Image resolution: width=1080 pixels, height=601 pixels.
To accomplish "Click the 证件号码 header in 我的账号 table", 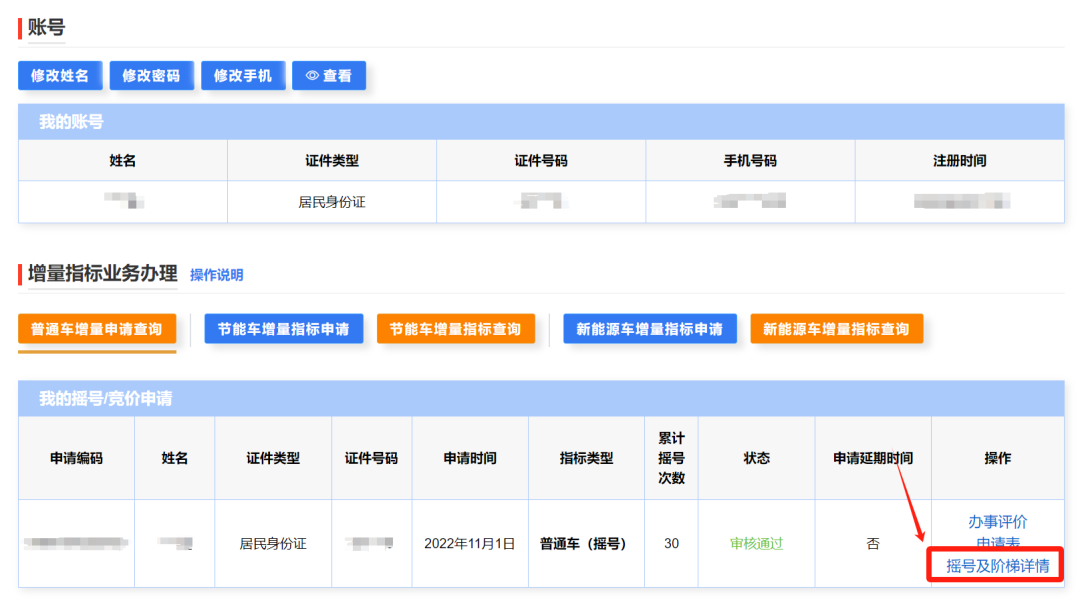I will 541,160.
